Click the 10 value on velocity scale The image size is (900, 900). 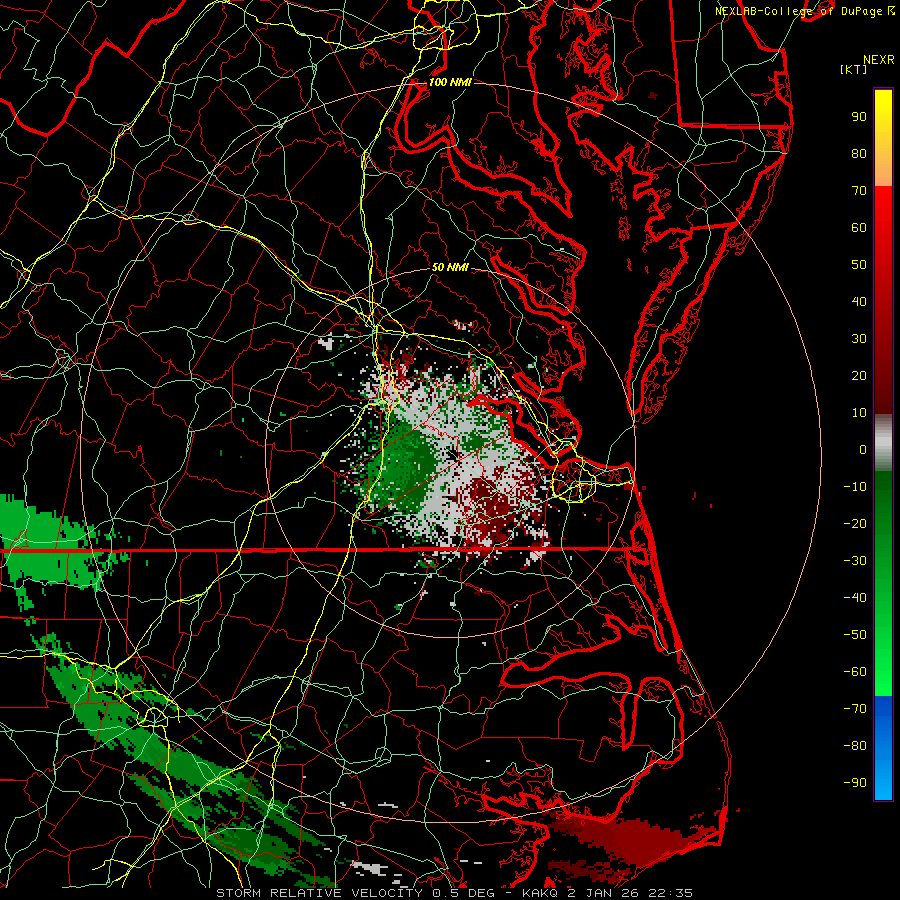(859, 413)
